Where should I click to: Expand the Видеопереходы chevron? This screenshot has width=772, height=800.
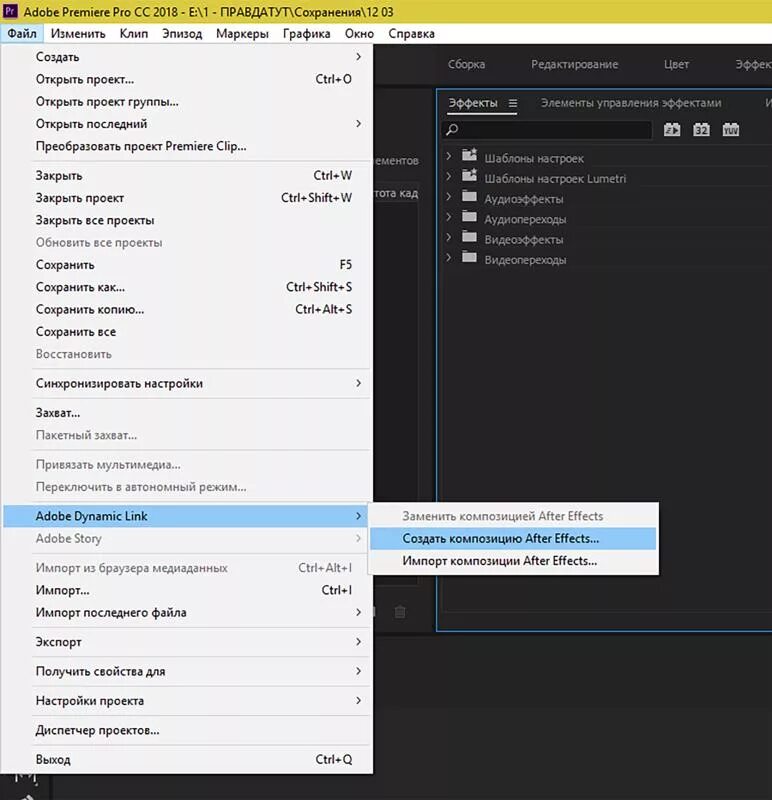[x=449, y=258]
